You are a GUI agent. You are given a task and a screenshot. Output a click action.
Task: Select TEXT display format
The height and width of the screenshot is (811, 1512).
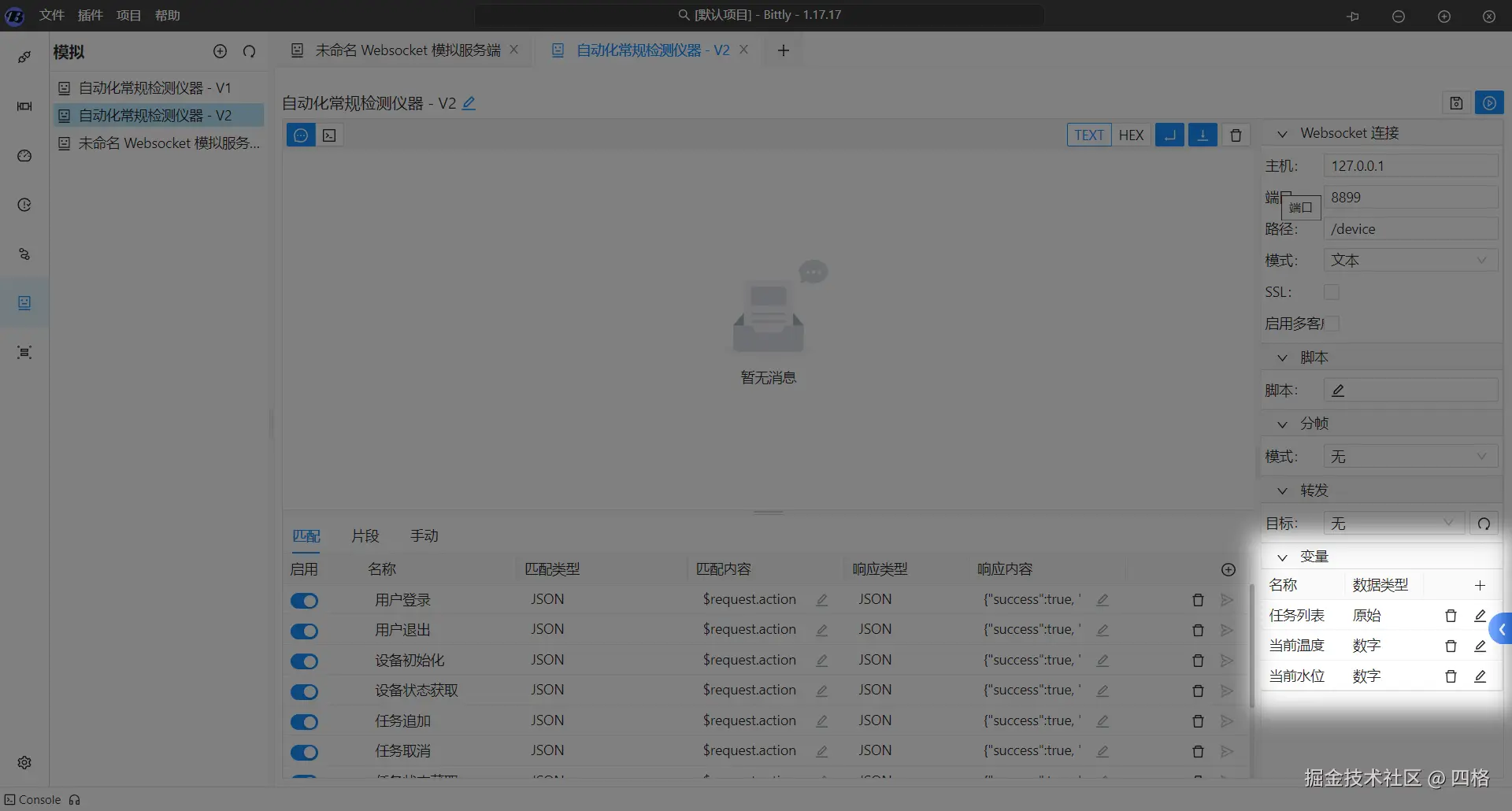click(1089, 135)
